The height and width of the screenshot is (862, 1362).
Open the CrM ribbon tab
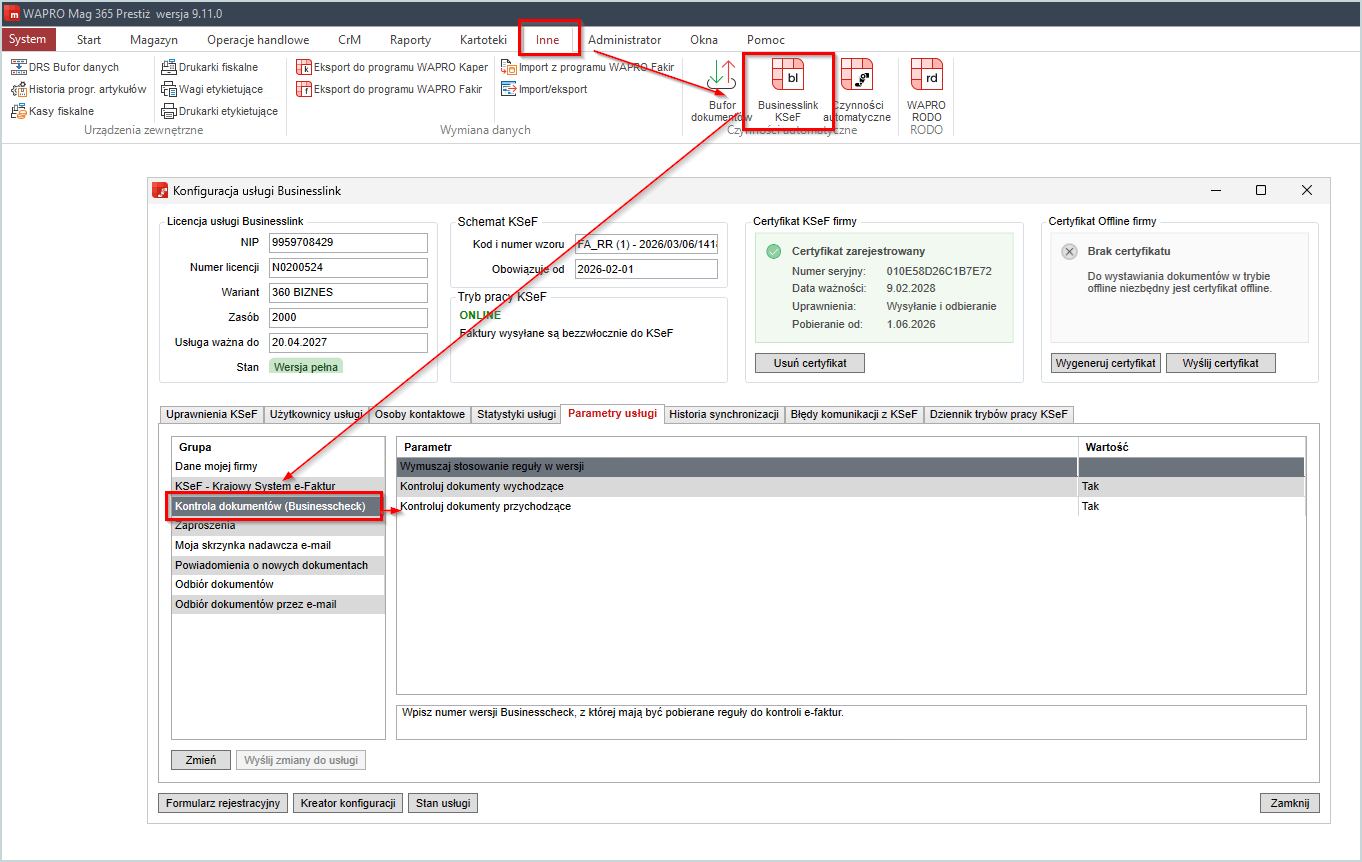pos(350,40)
